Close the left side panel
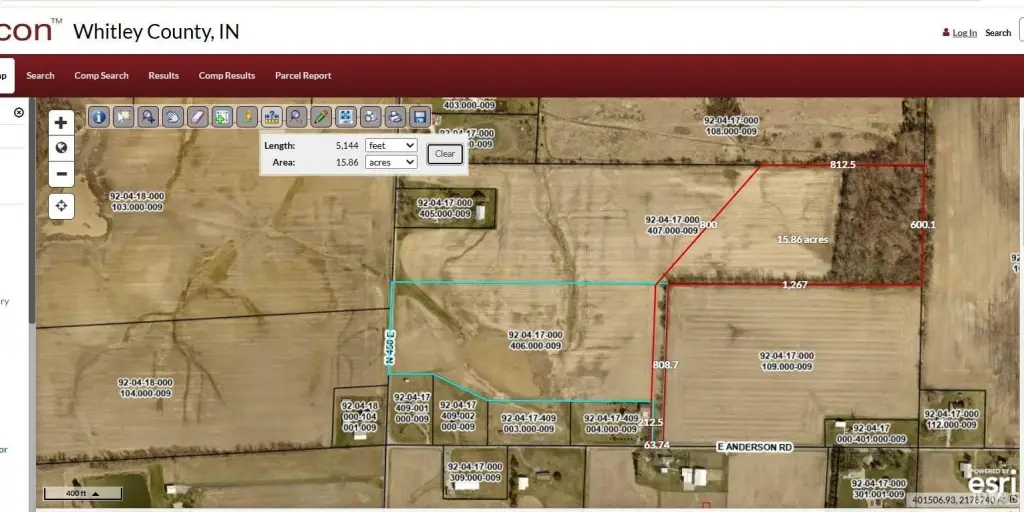This screenshot has width=1024, height=512. click(19, 113)
